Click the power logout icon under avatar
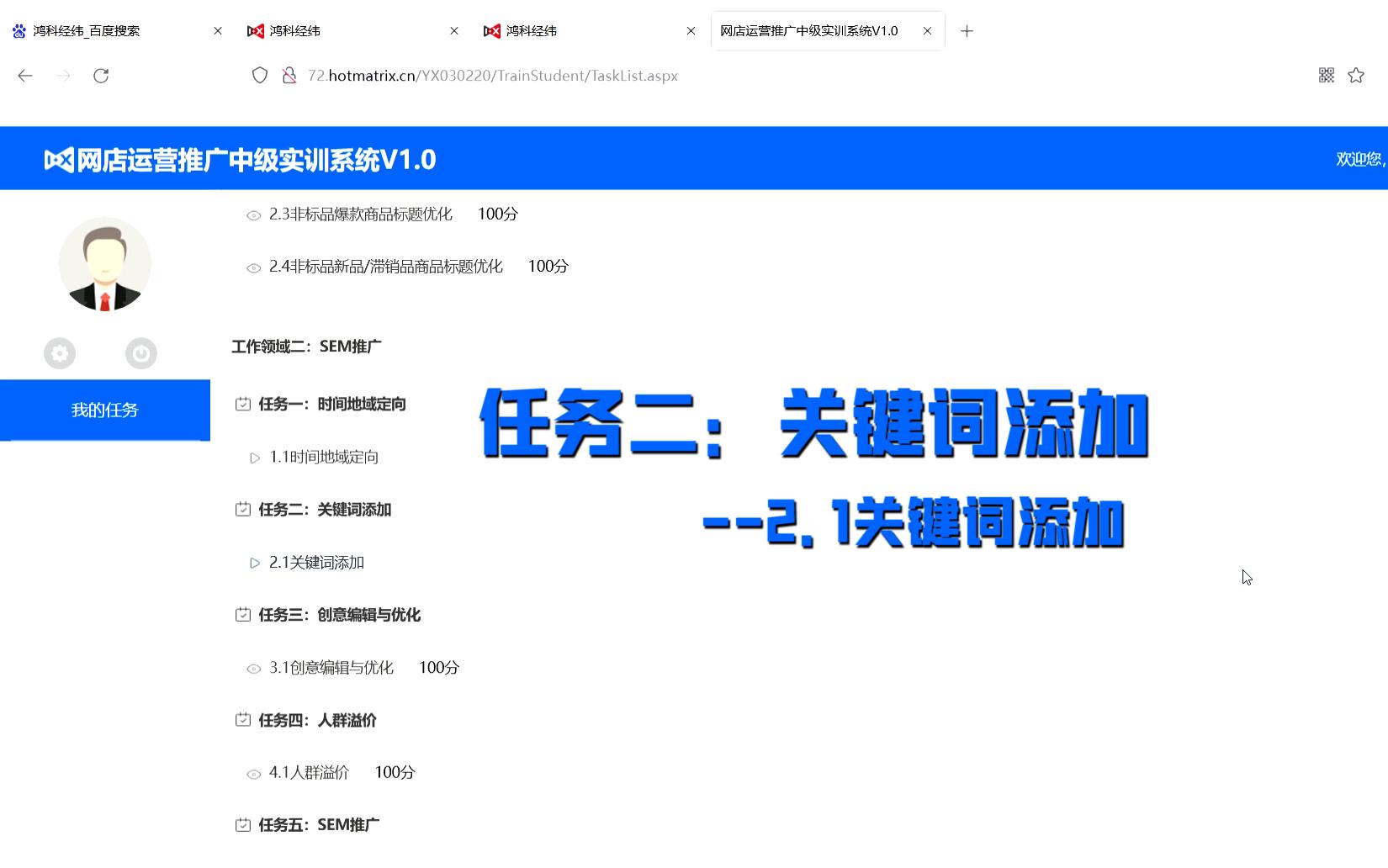This screenshot has width=1388, height=868. 141,353
